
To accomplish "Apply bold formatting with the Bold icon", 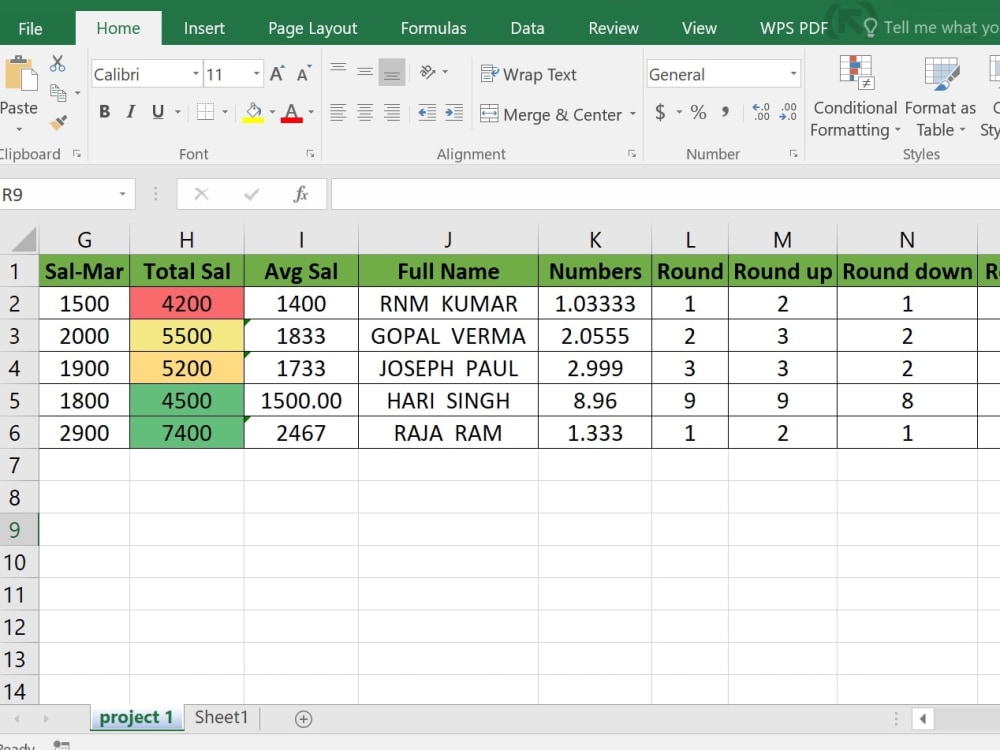I will (x=104, y=111).
